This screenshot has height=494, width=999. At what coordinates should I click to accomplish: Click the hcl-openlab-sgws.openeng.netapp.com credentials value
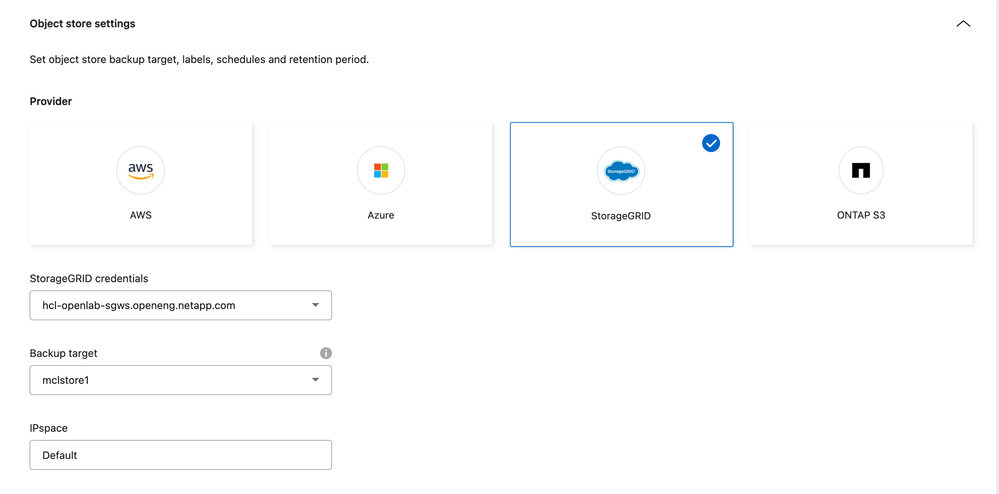tap(139, 305)
